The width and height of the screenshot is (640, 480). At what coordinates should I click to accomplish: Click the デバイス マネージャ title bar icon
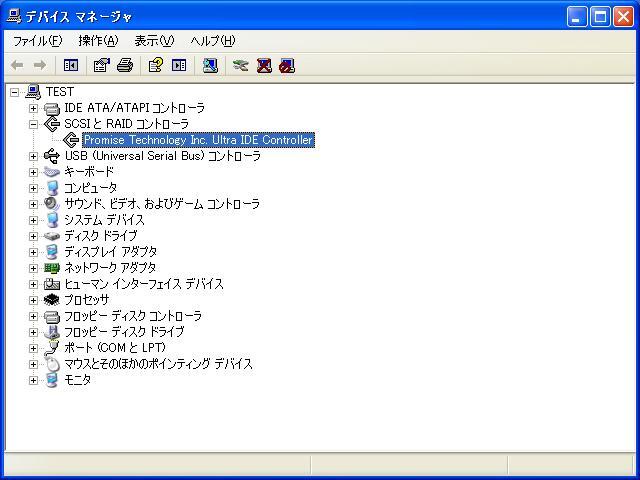tap(14, 16)
